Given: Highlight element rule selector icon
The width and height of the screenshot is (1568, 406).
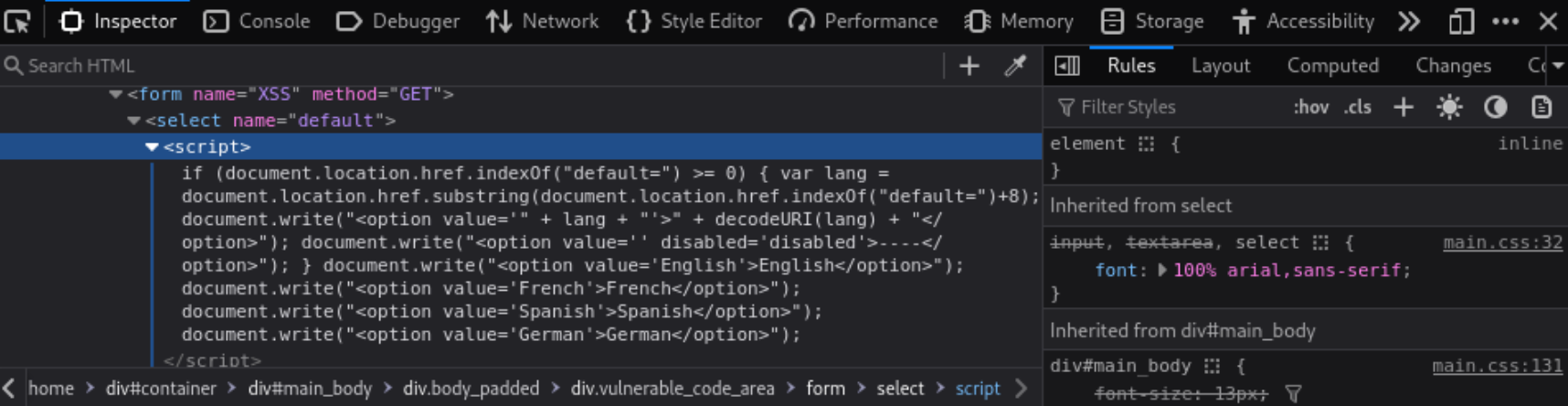Looking at the screenshot, I should point(1146,144).
